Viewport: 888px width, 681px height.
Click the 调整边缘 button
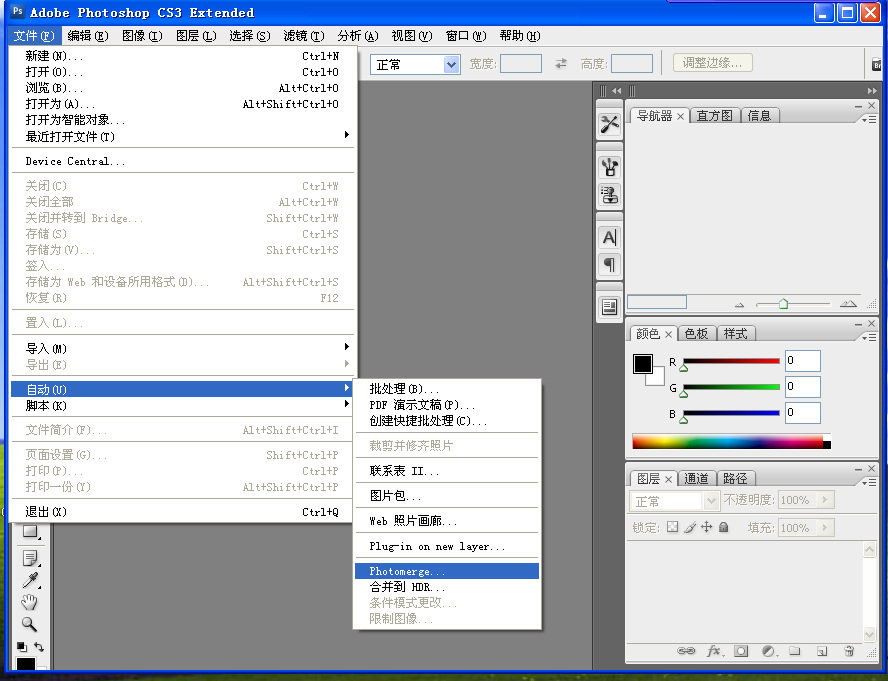click(x=712, y=63)
